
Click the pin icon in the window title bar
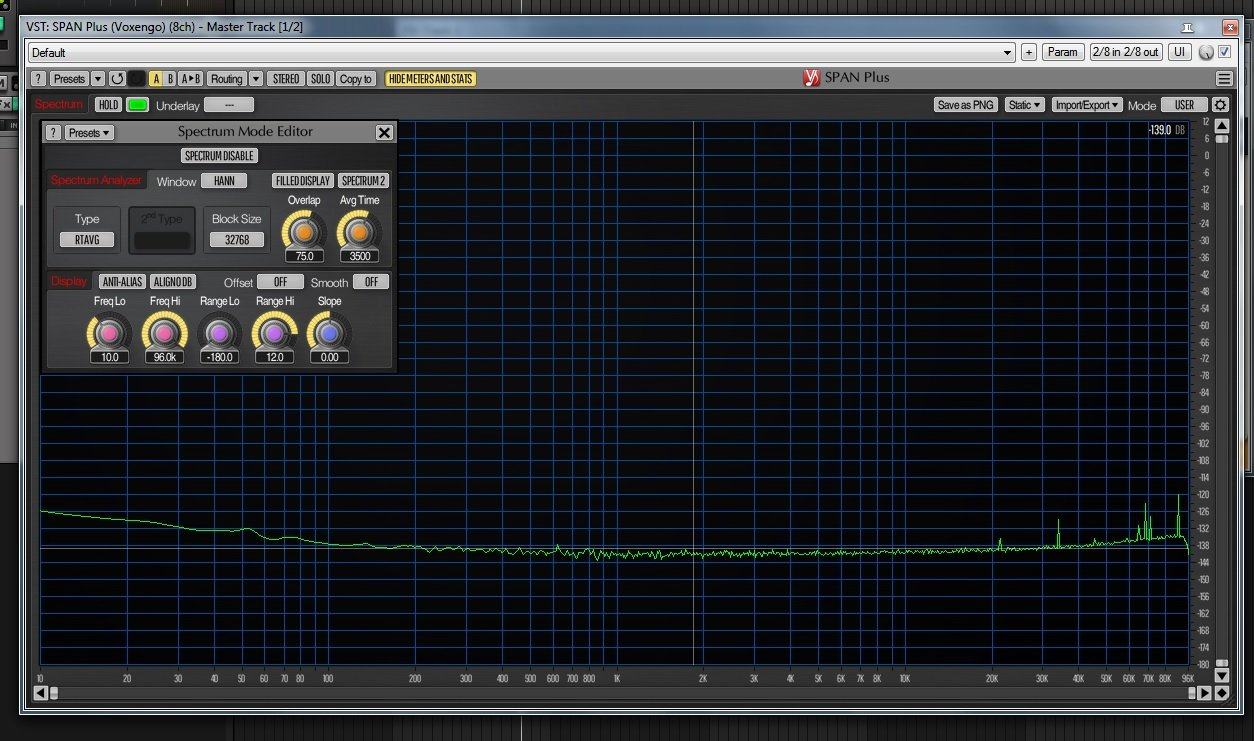click(1186, 26)
